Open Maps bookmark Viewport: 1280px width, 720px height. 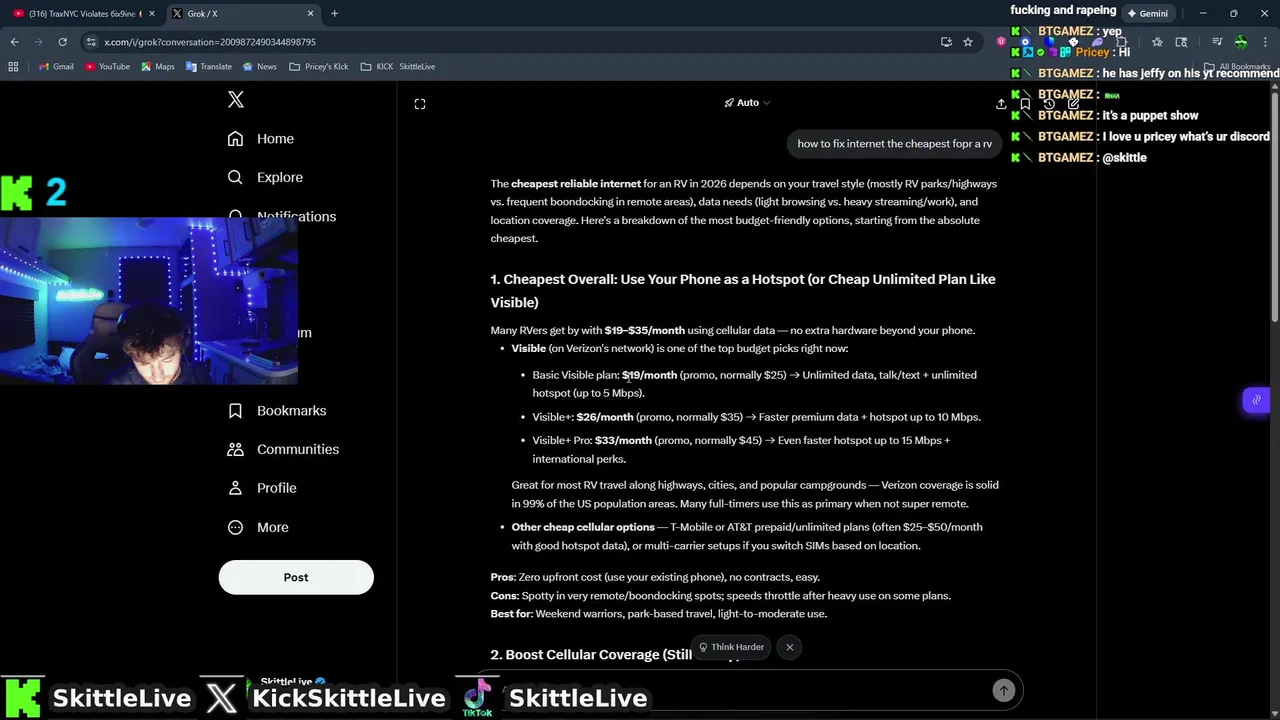click(x=158, y=67)
